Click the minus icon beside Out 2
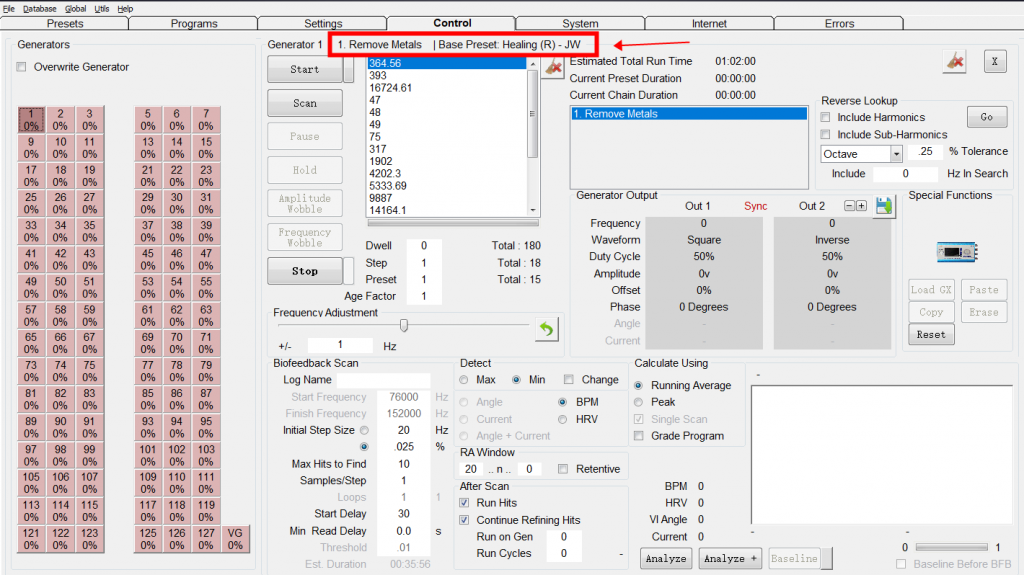This screenshot has width=1024, height=575. coord(850,205)
